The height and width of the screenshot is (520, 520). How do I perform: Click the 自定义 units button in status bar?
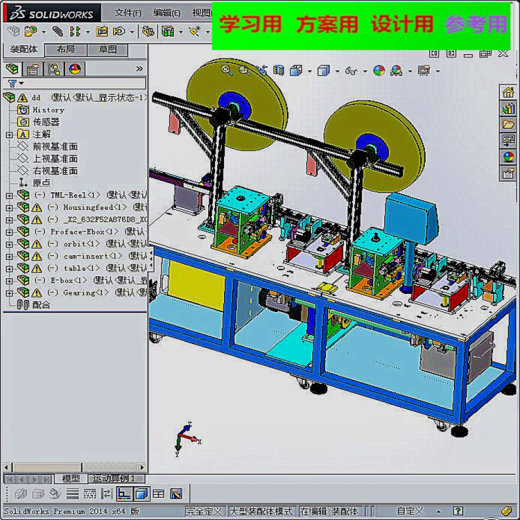coord(410,511)
